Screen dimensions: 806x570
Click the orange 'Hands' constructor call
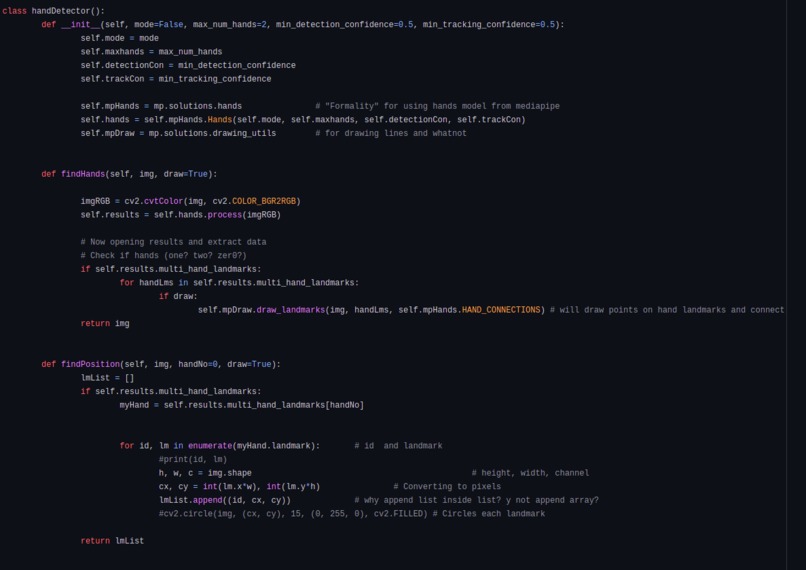[x=219, y=120]
